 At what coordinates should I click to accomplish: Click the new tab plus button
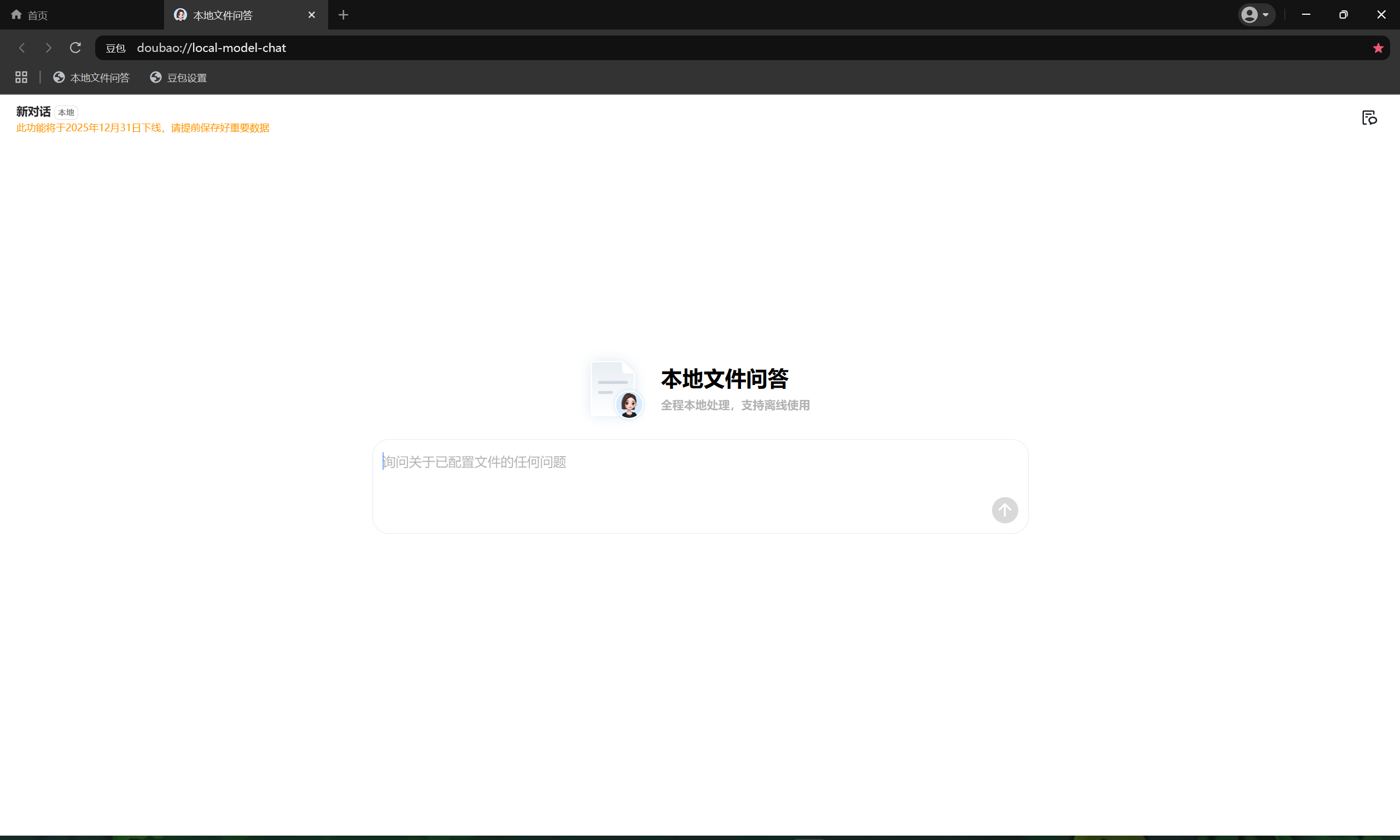pyautogui.click(x=343, y=15)
